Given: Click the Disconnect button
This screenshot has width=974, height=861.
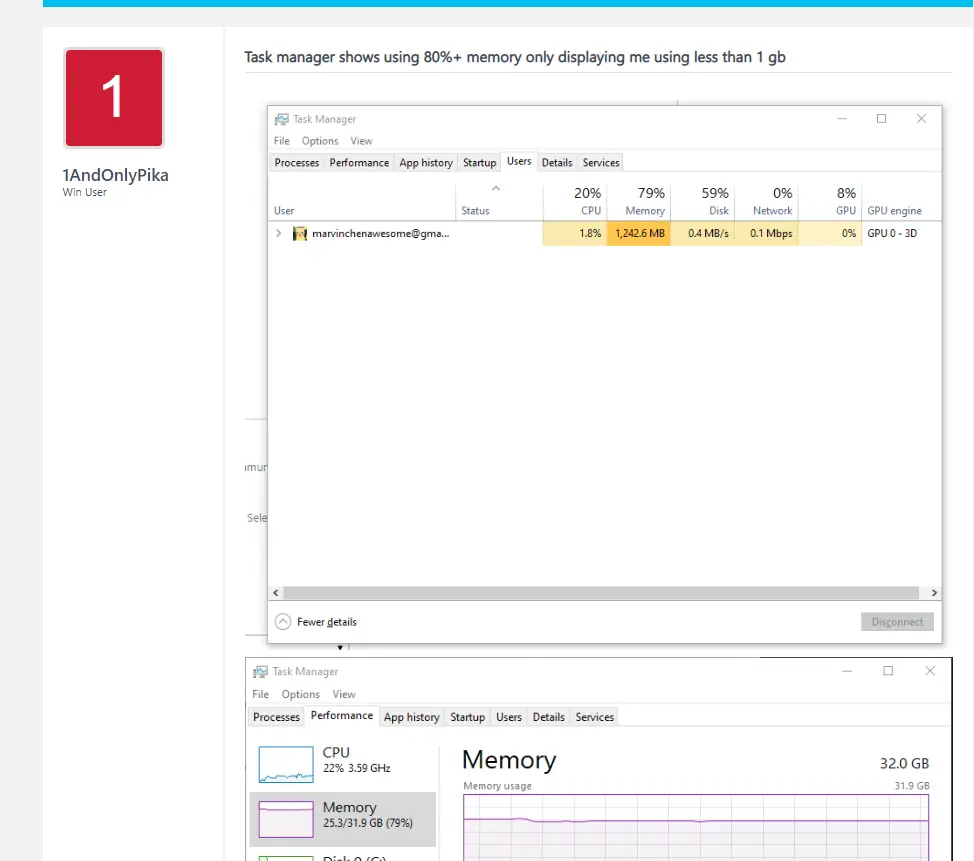Looking at the screenshot, I should click(x=897, y=622).
